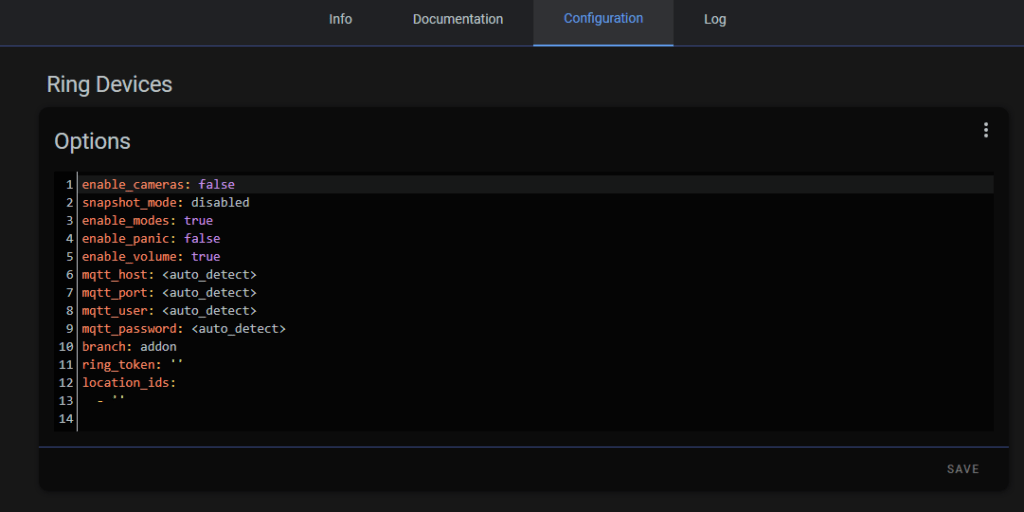Click the mqtt_user: <auto_detect> line
The width and height of the screenshot is (1024, 512).
coord(169,310)
